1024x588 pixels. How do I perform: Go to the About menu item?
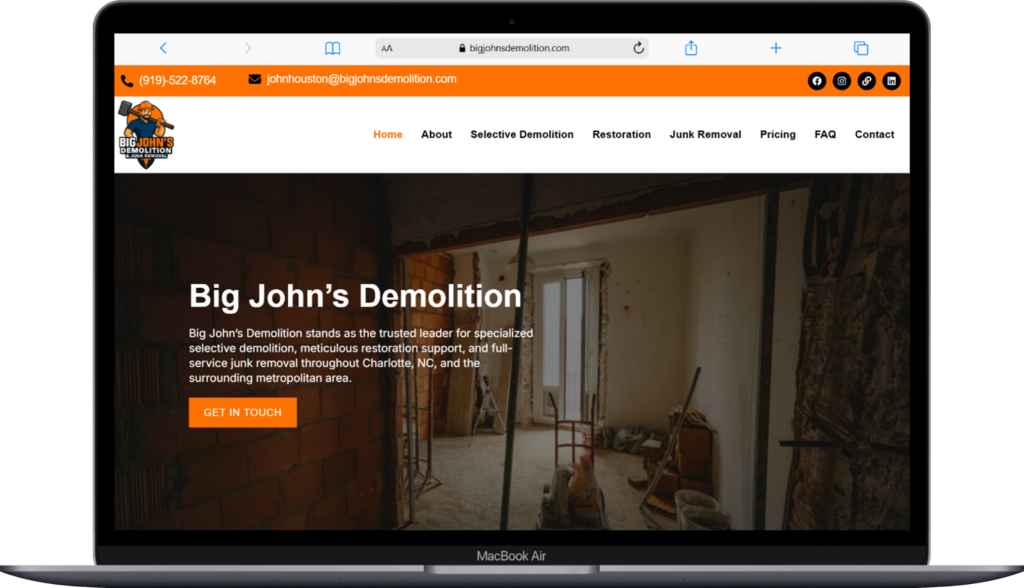click(x=436, y=134)
